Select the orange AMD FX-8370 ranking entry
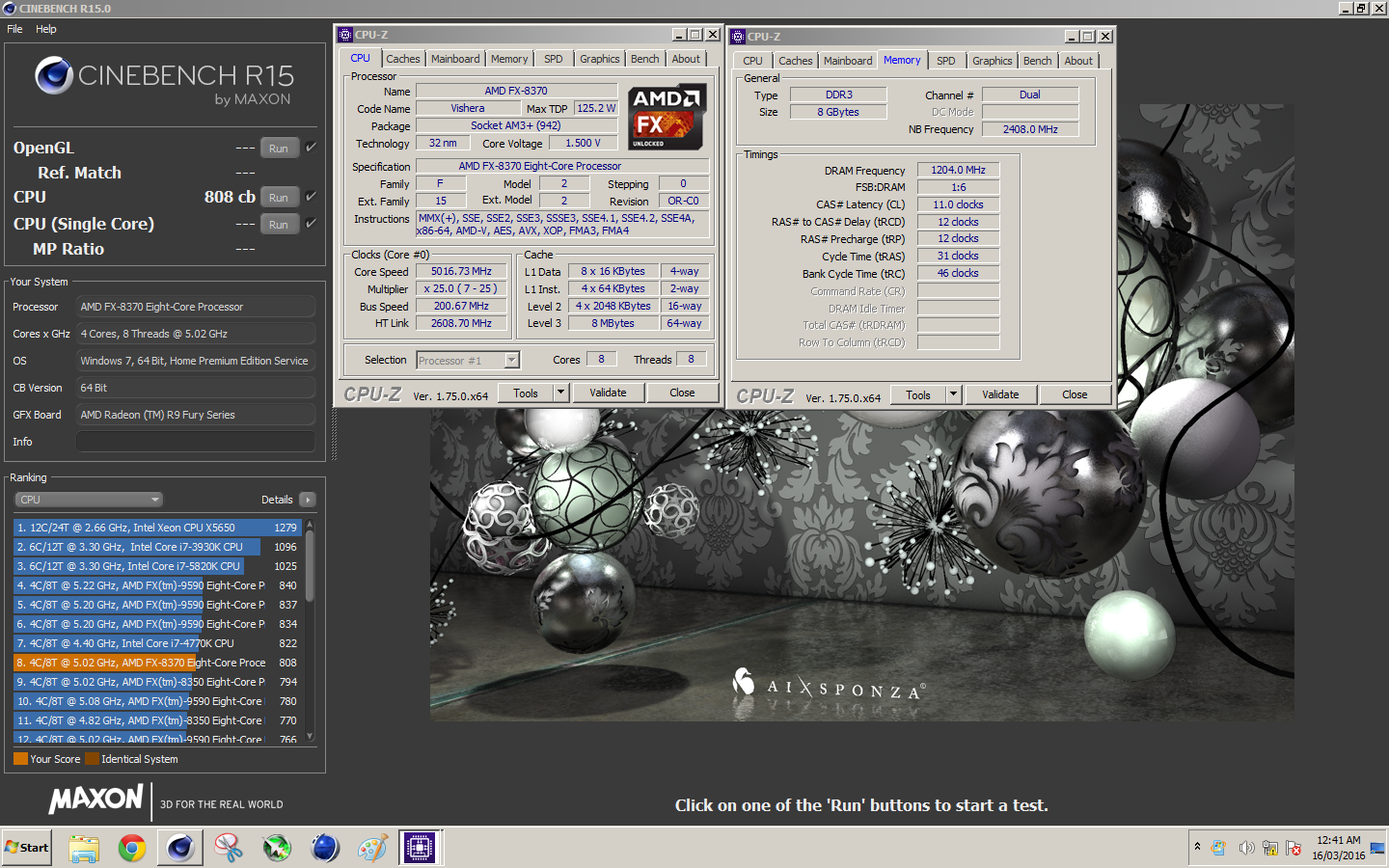 157,663
